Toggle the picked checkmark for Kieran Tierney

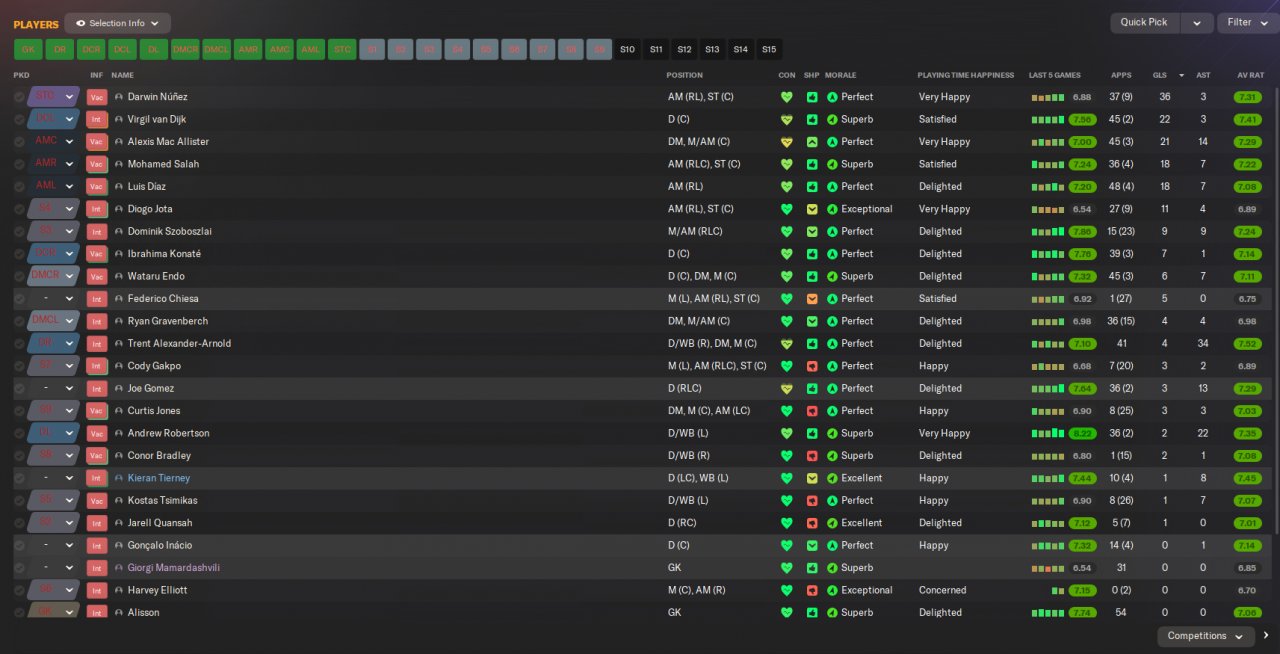click(x=19, y=478)
